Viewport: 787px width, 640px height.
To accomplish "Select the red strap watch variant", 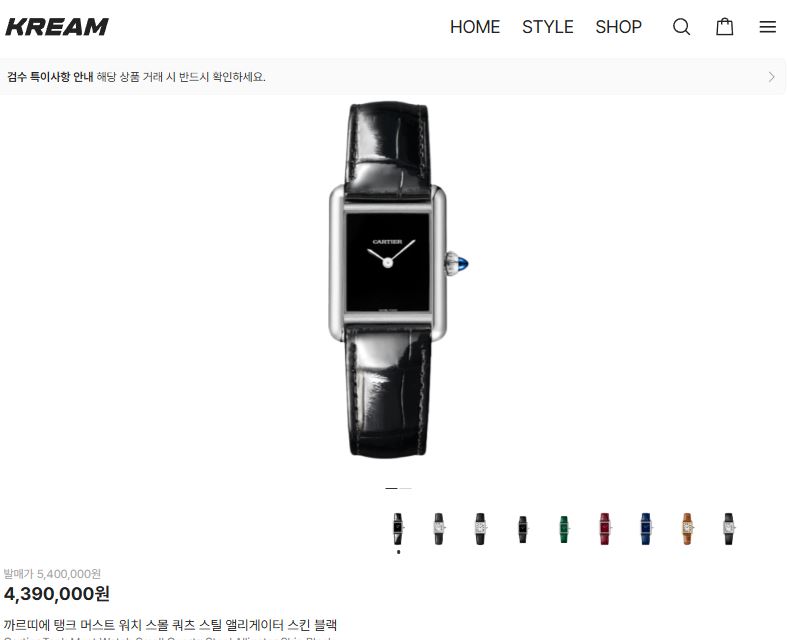I will (605, 529).
